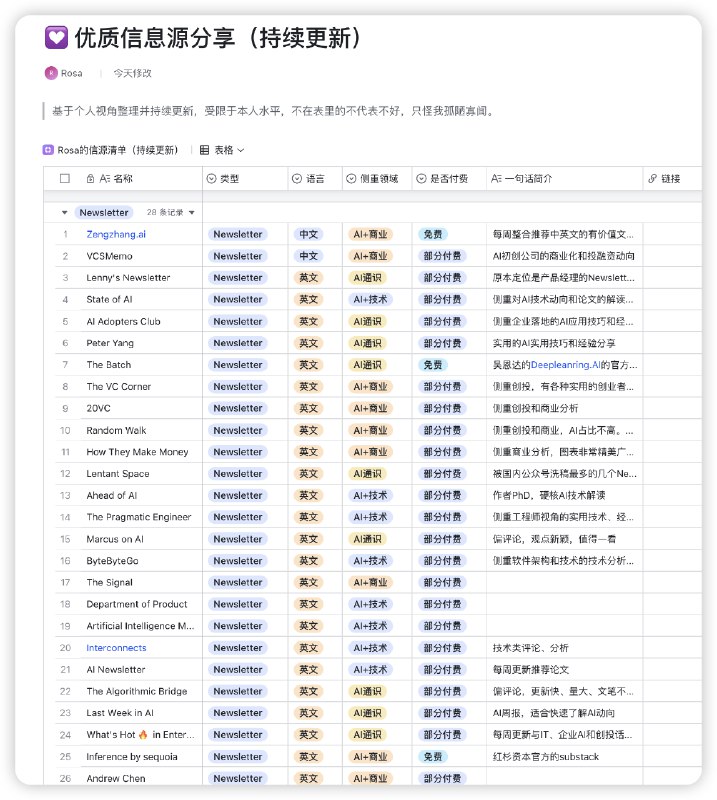Click the purple table source icon

click(48, 150)
